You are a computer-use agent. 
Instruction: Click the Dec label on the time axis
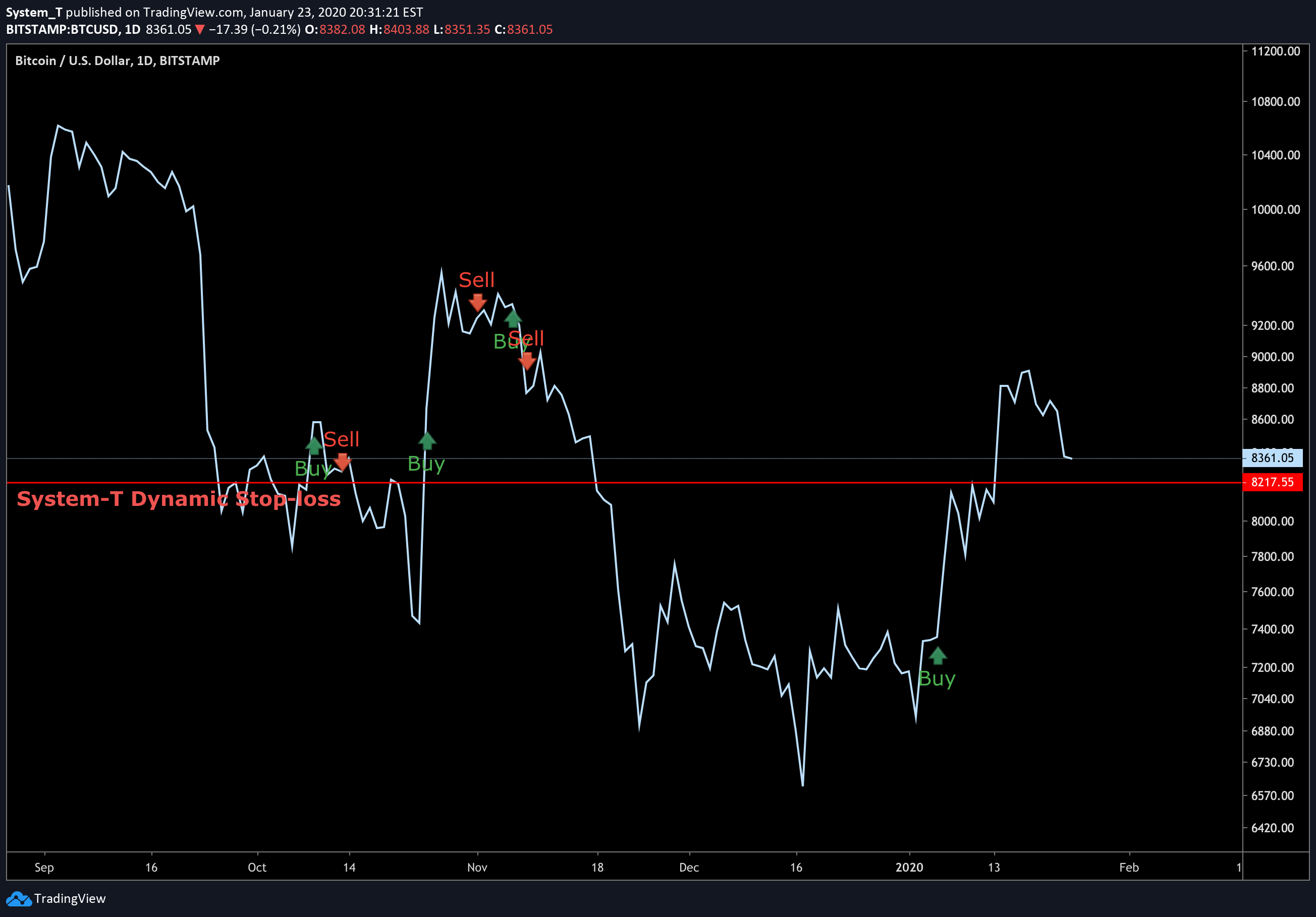tap(689, 868)
